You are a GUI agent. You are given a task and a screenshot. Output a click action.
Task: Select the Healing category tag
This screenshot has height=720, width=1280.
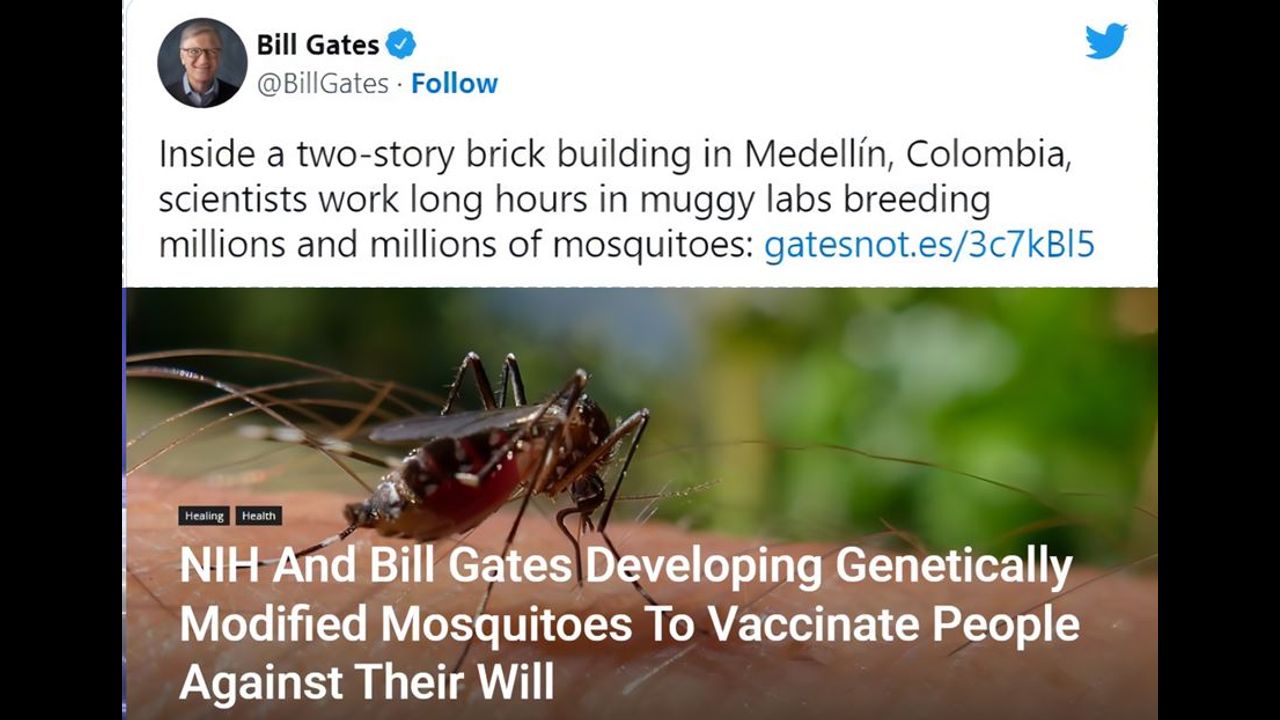(204, 516)
